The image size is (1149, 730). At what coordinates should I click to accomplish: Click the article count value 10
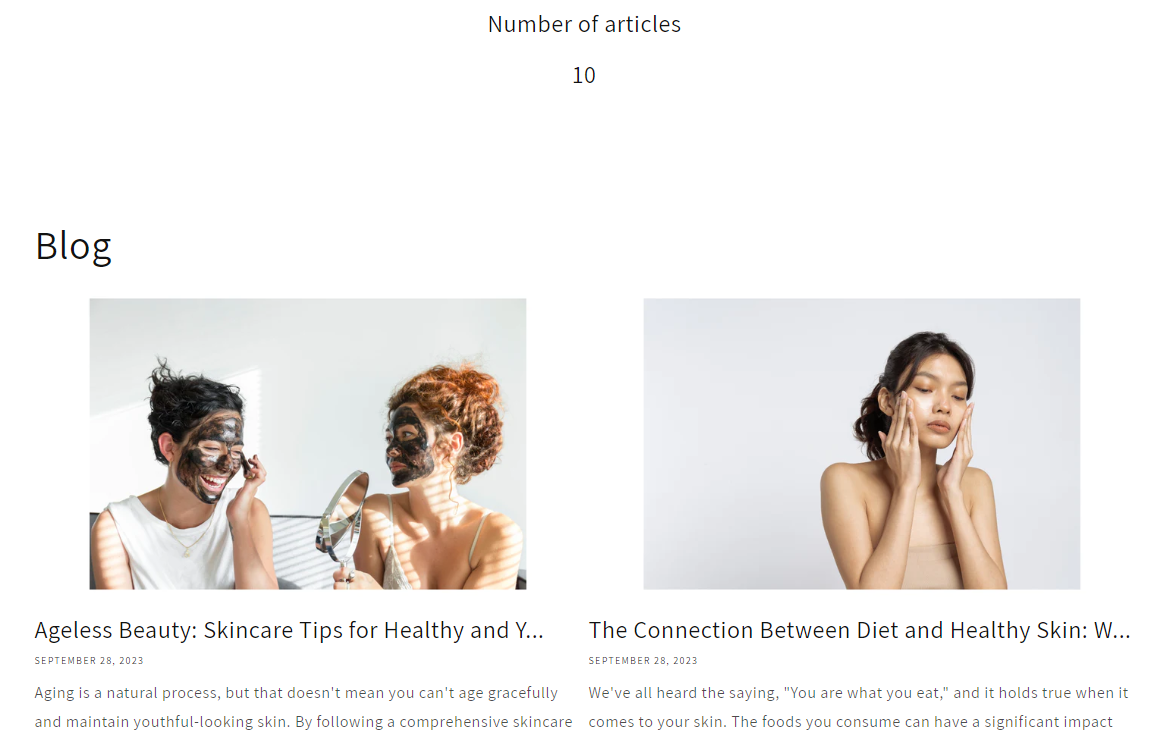point(584,75)
